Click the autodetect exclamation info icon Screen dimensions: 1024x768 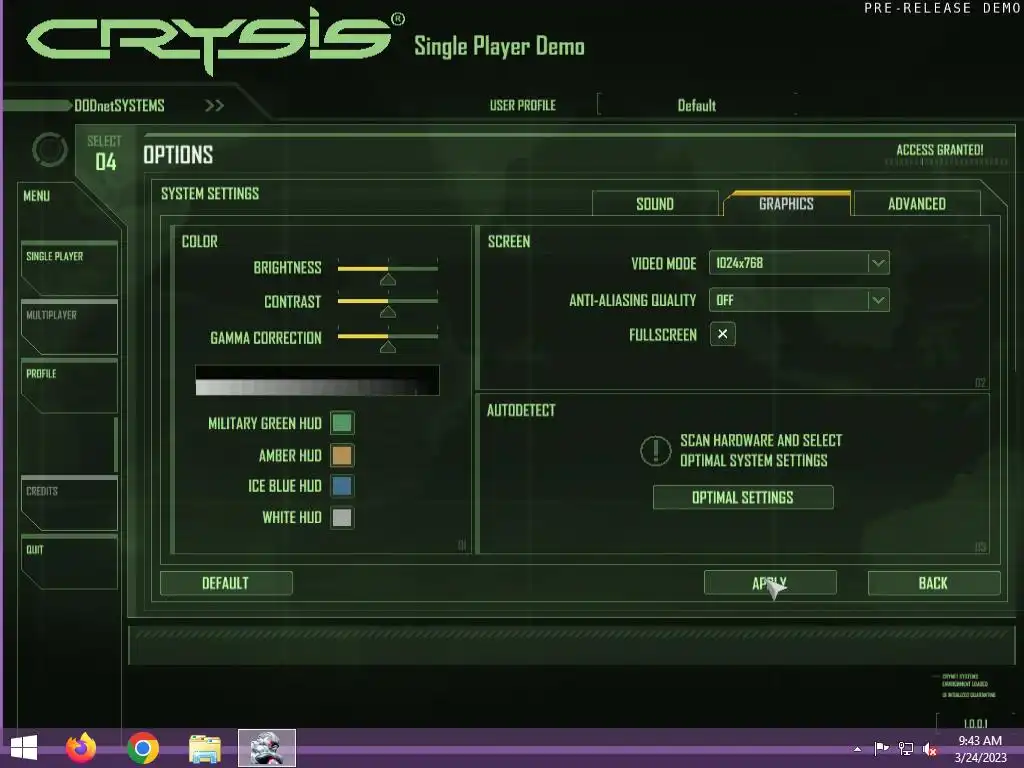coord(656,451)
